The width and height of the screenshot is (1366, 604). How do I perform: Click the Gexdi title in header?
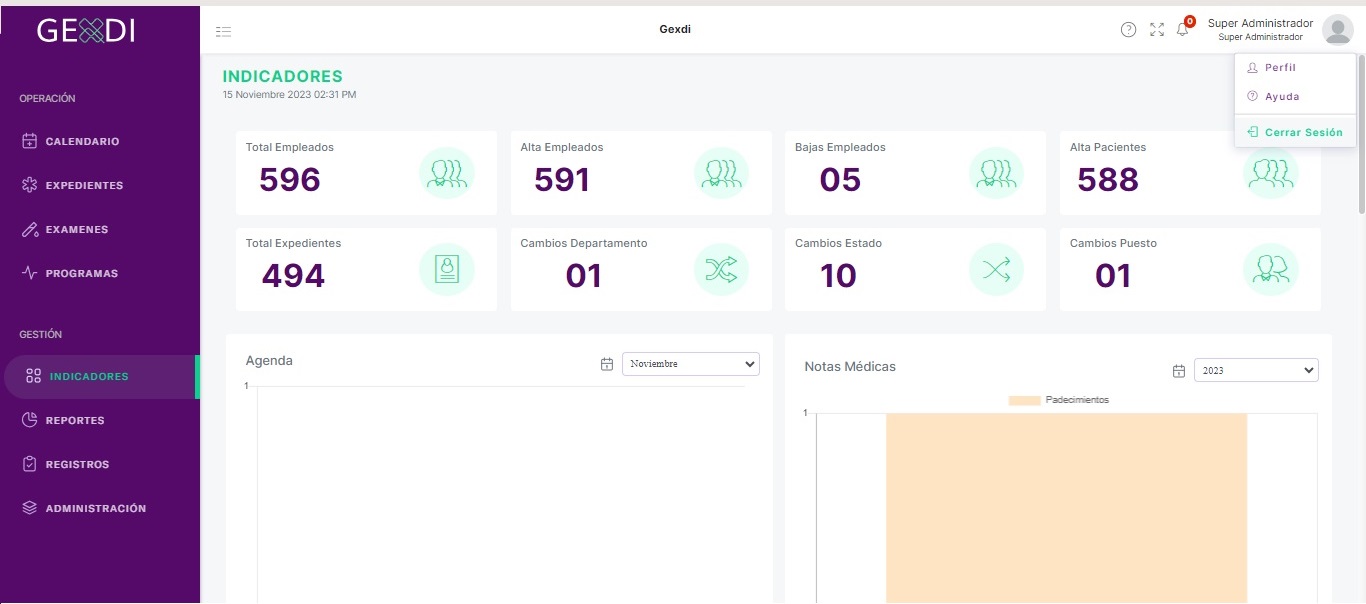675,29
